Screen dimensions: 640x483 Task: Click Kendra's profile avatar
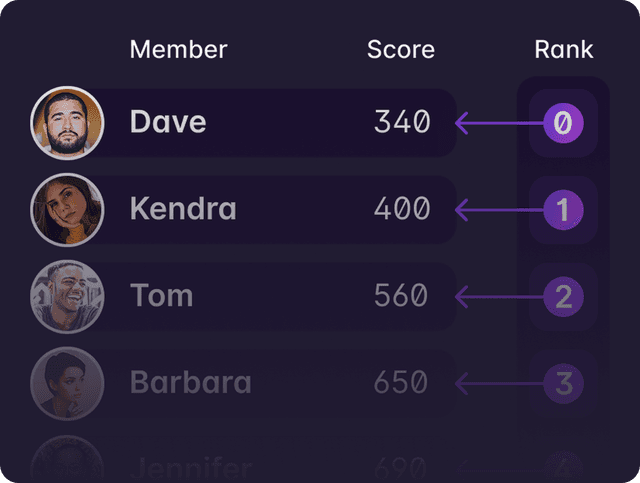[x=67, y=210]
